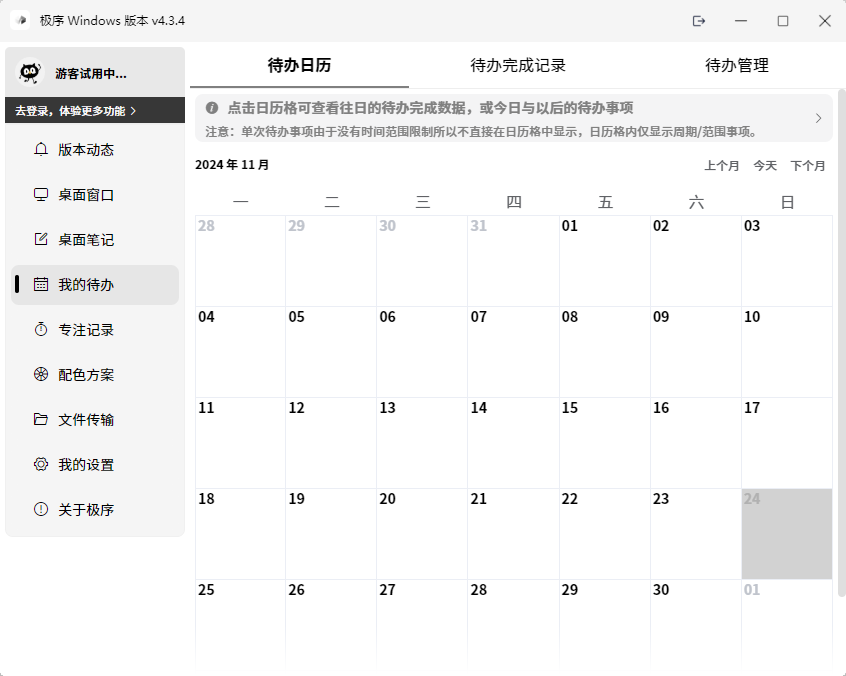The width and height of the screenshot is (846, 676).
Task: Open the 待办管理 tab
Action: pyautogui.click(x=736, y=65)
